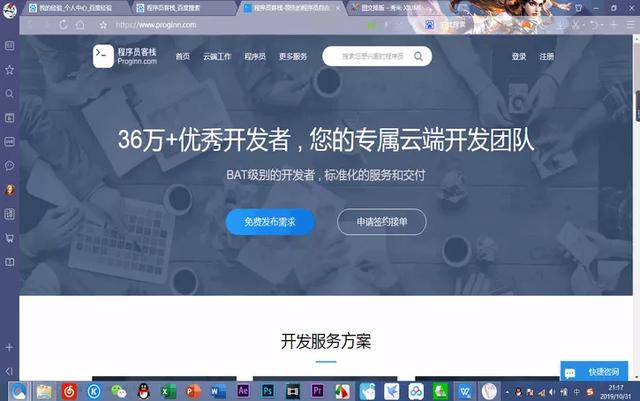Launch After Effects from the taskbar
Viewport: 640px width, 401px height.
[244, 390]
